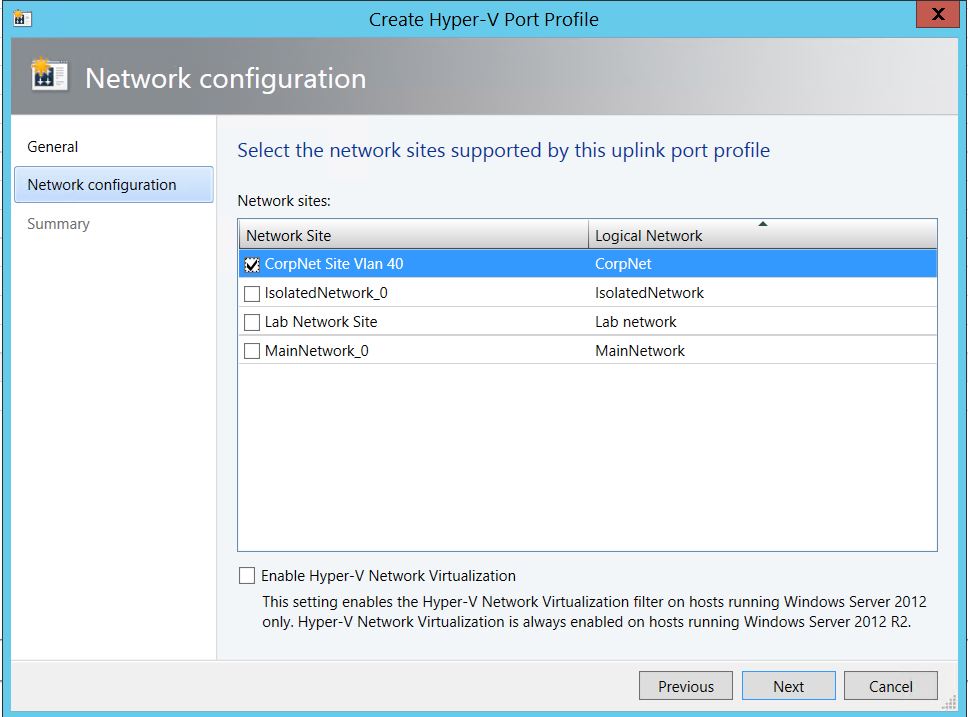Click the Network configuration header wizard icon
The width and height of the screenshot is (968, 717).
[49, 78]
